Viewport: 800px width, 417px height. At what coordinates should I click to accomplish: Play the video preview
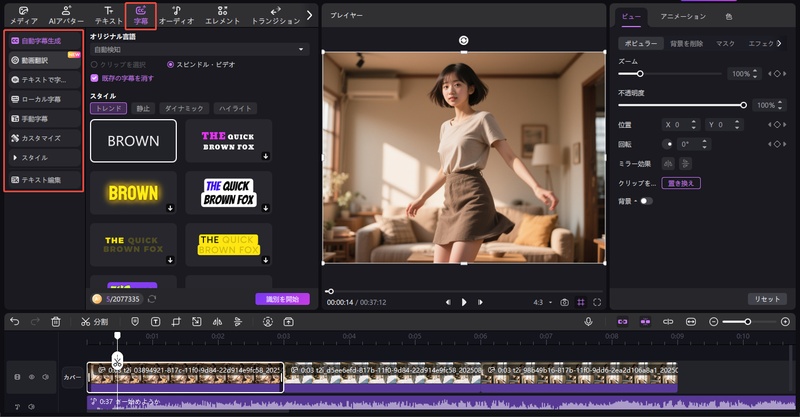coord(464,302)
